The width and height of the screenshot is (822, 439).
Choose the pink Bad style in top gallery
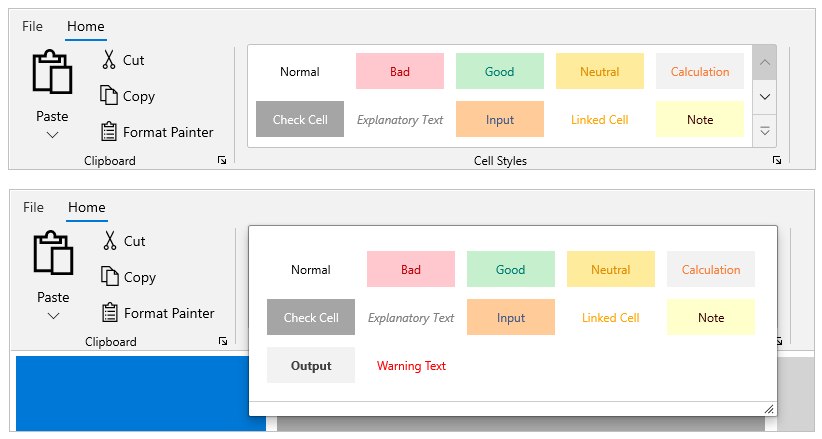pyautogui.click(x=400, y=71)
